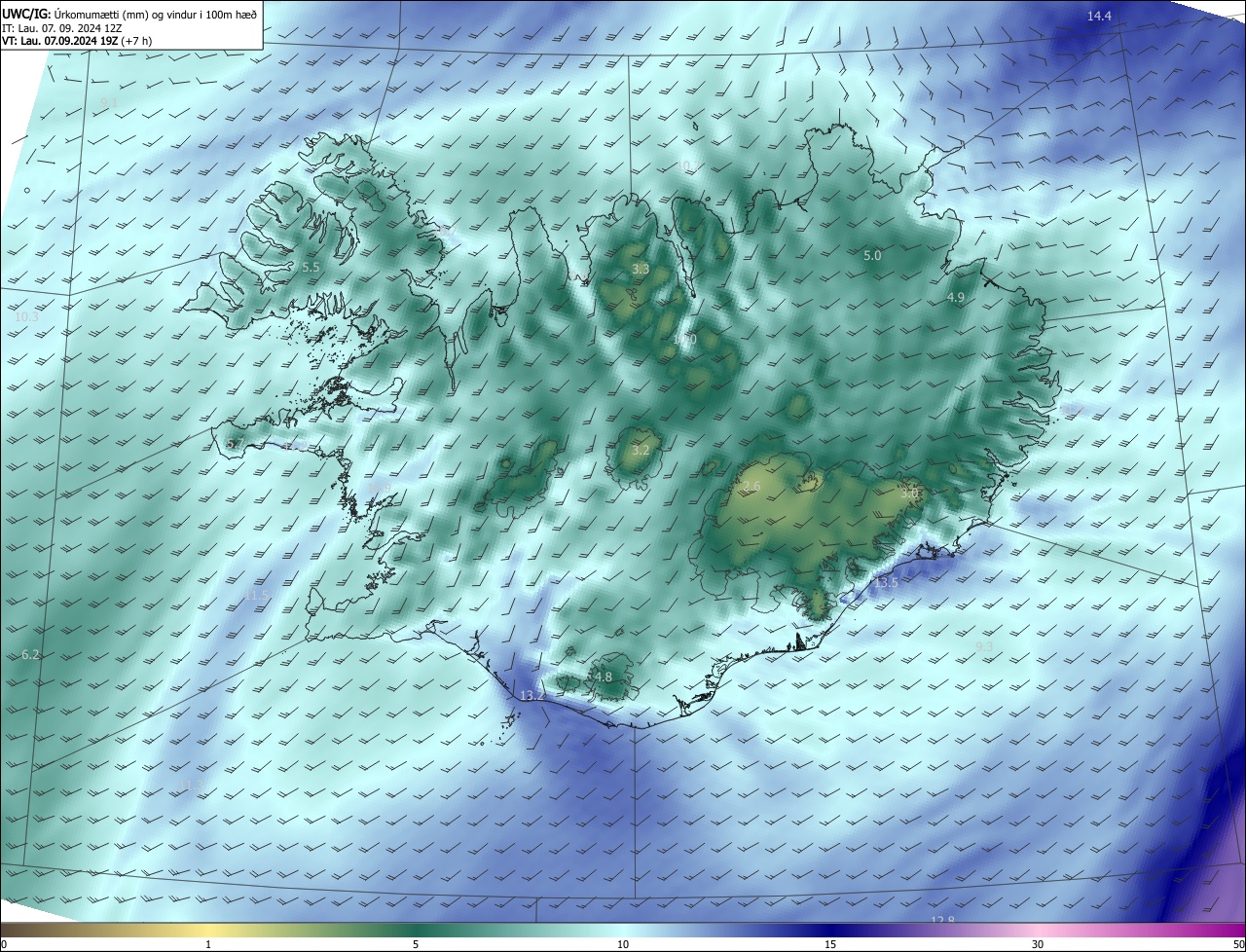1246x952 pixels.
Task: Click legend tick label 30
Action: pos(1038,944)
